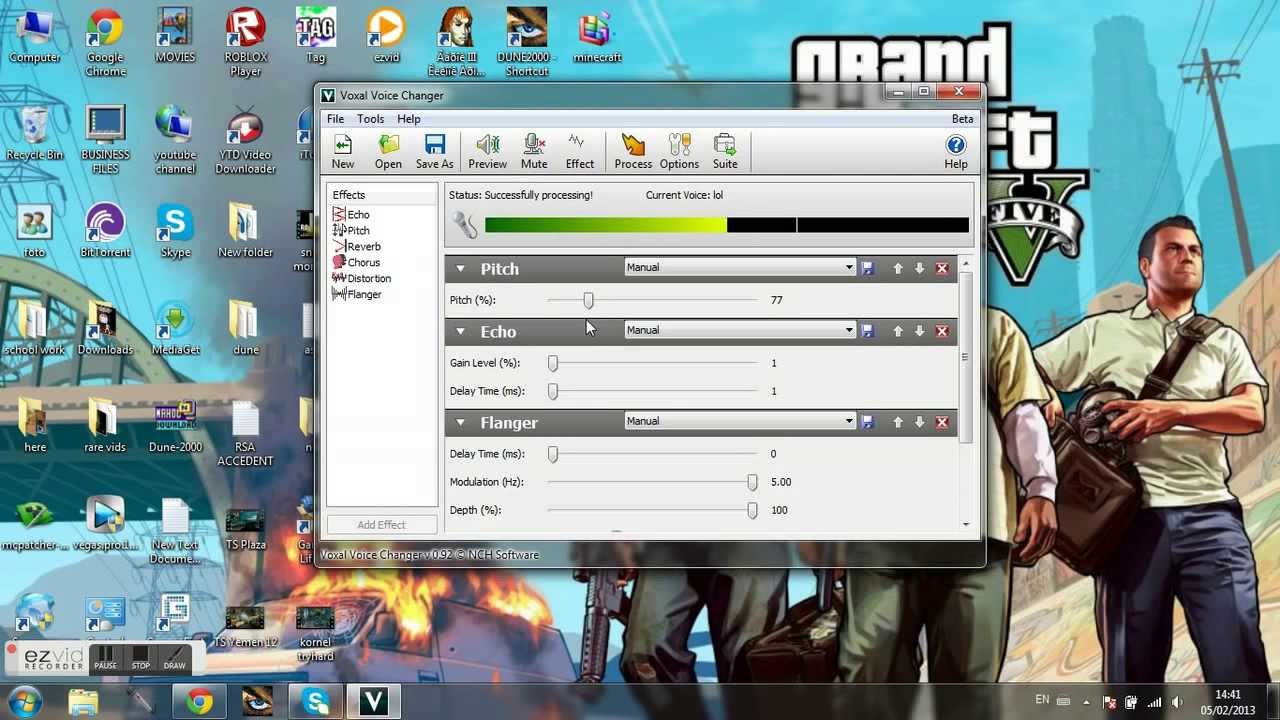Click the Effect toolbar icon
1280x720 pixels.
[x=579, y=151]
